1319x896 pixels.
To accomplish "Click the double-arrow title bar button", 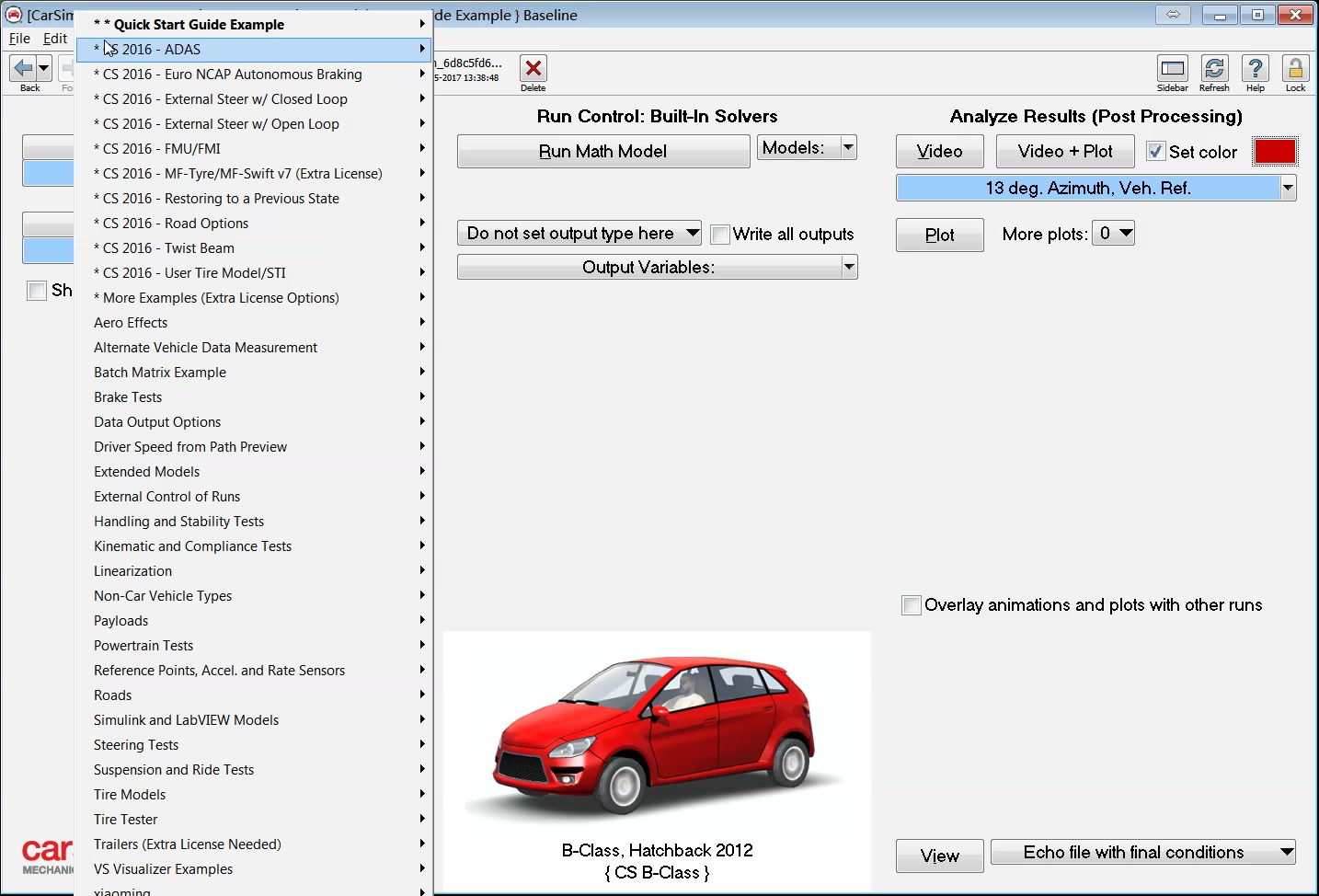I will pyautogui.click(x=1173, y=15).
